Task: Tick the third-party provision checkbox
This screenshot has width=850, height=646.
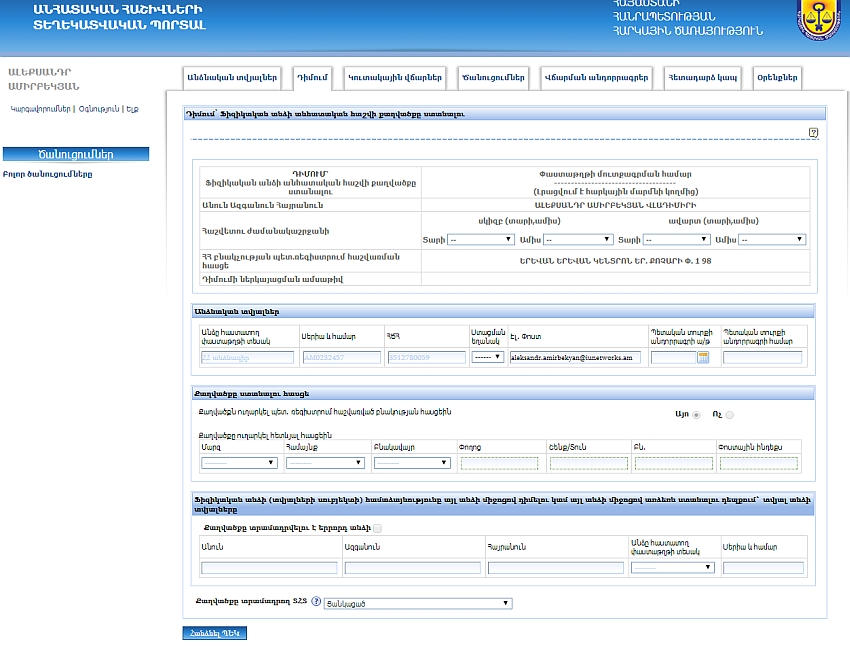Action: (x=377, y=528)
